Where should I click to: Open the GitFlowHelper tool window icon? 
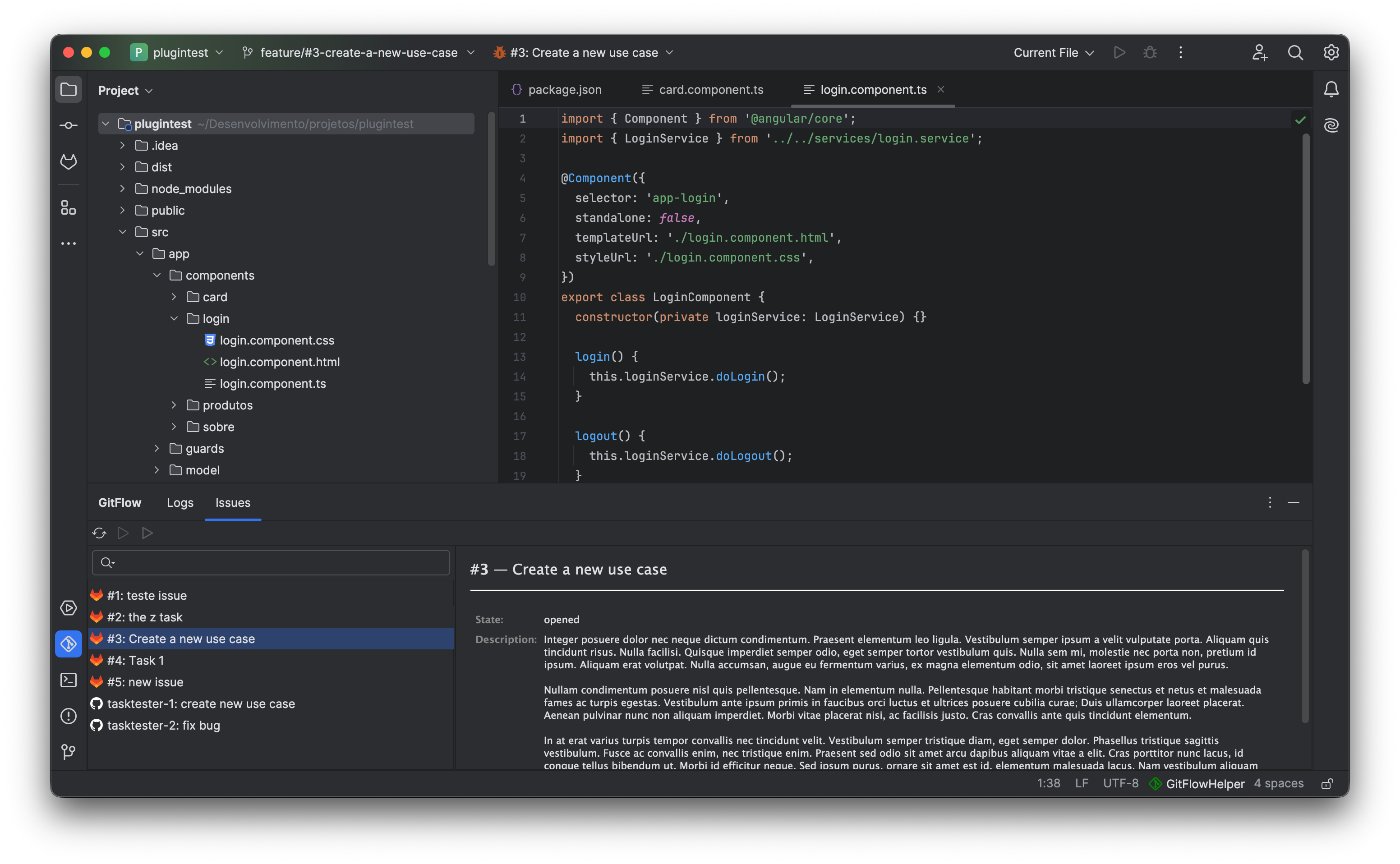[x=69, y=644]
